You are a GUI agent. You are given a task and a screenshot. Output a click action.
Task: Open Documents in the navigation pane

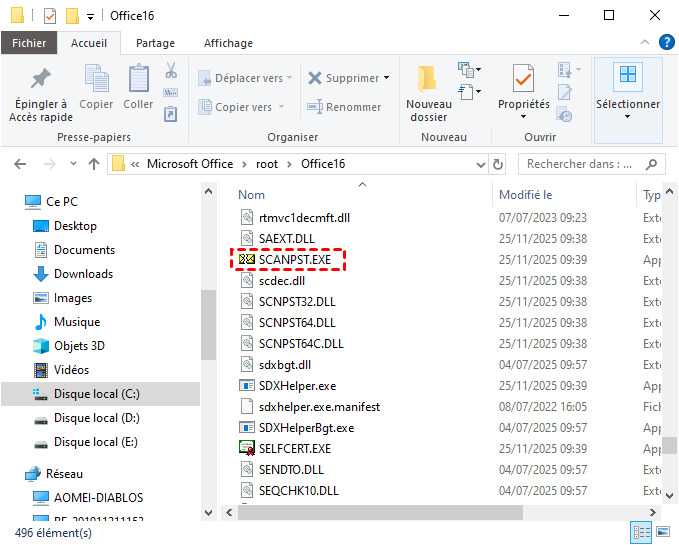click(74, 250)
